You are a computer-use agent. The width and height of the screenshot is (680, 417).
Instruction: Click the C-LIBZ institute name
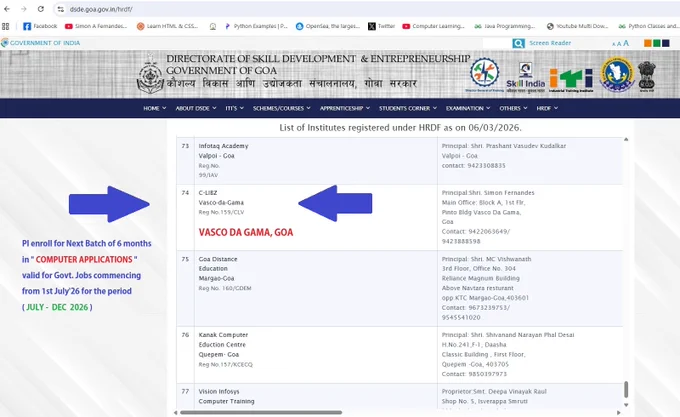[208, 193]
